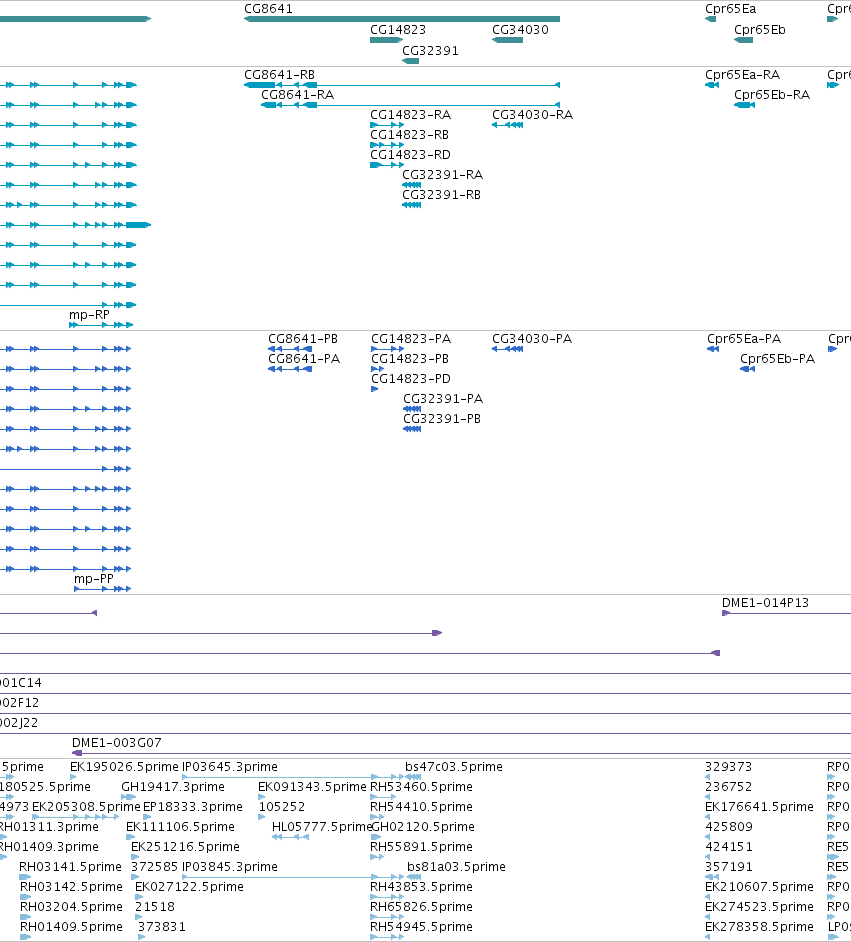Select the CG34030-RA transcript label
The height and width of the screenshot is (942, 851).
pyautogui.click(x=532, y=115)
